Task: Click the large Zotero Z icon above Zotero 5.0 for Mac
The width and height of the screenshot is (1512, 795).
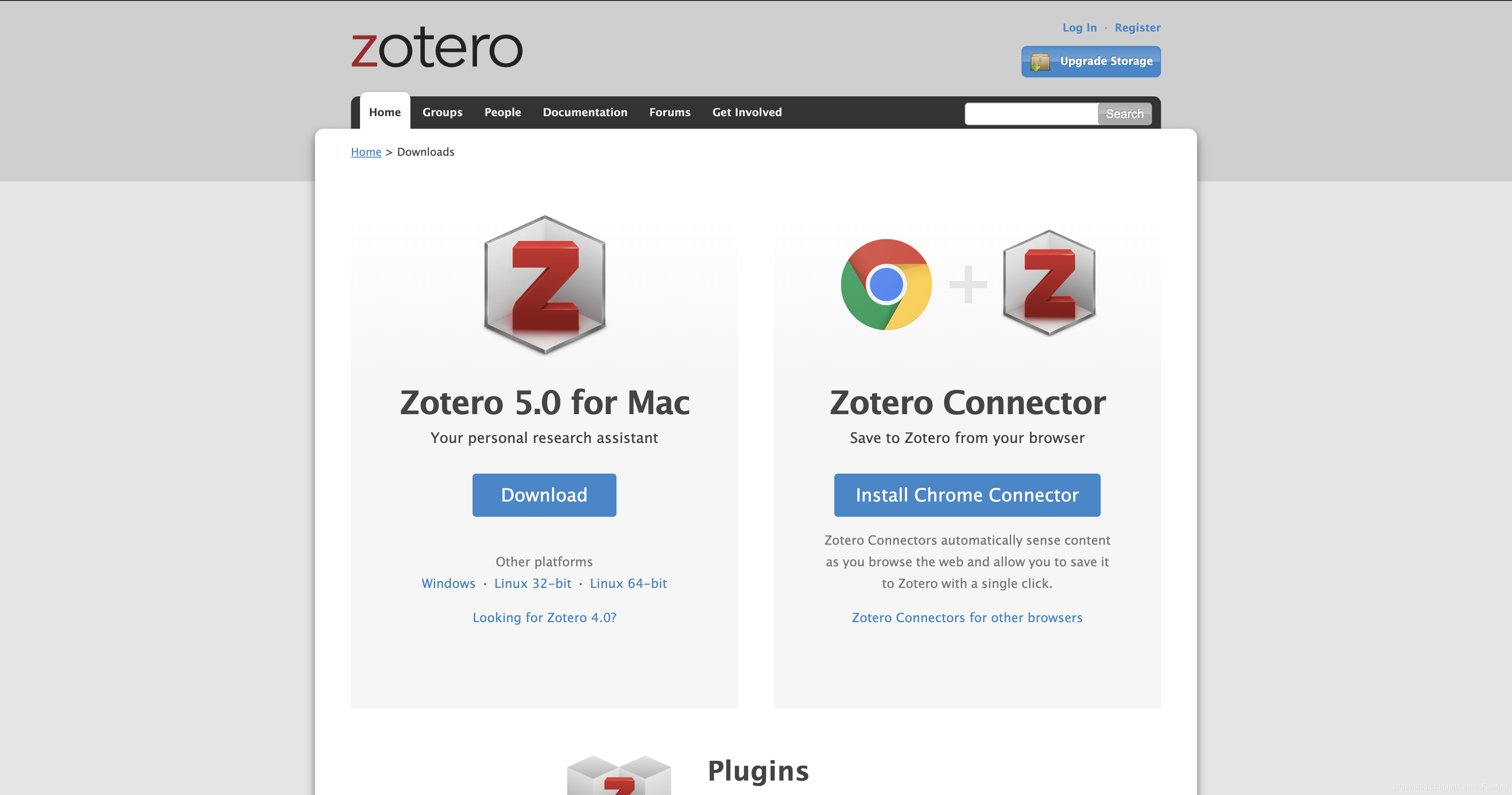Action: coord(544,285)
